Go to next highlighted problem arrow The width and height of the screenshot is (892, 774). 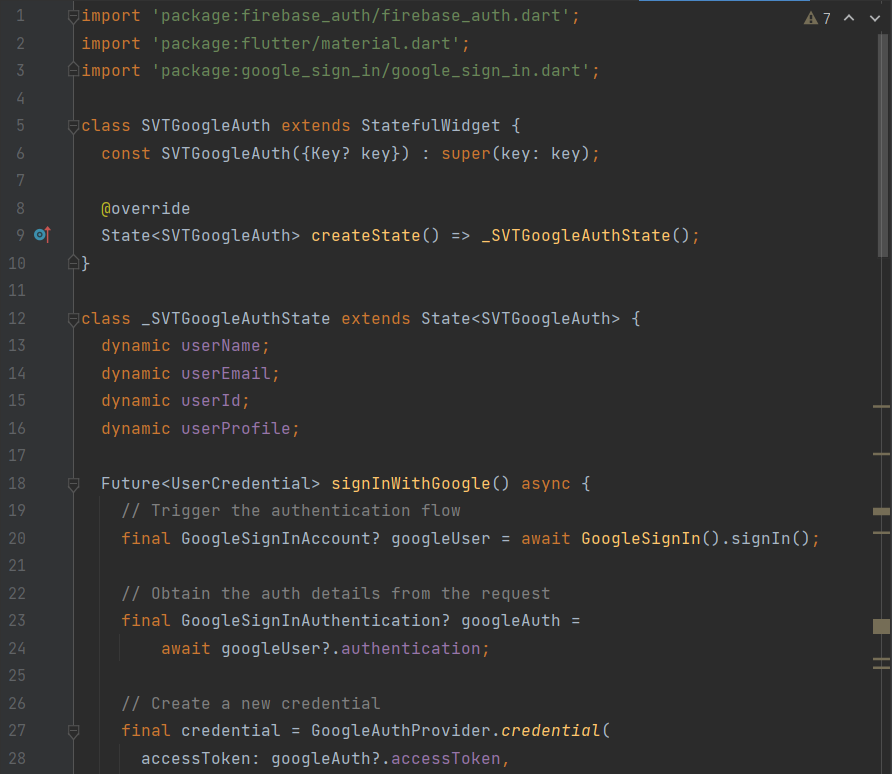(x=874, y=19)
